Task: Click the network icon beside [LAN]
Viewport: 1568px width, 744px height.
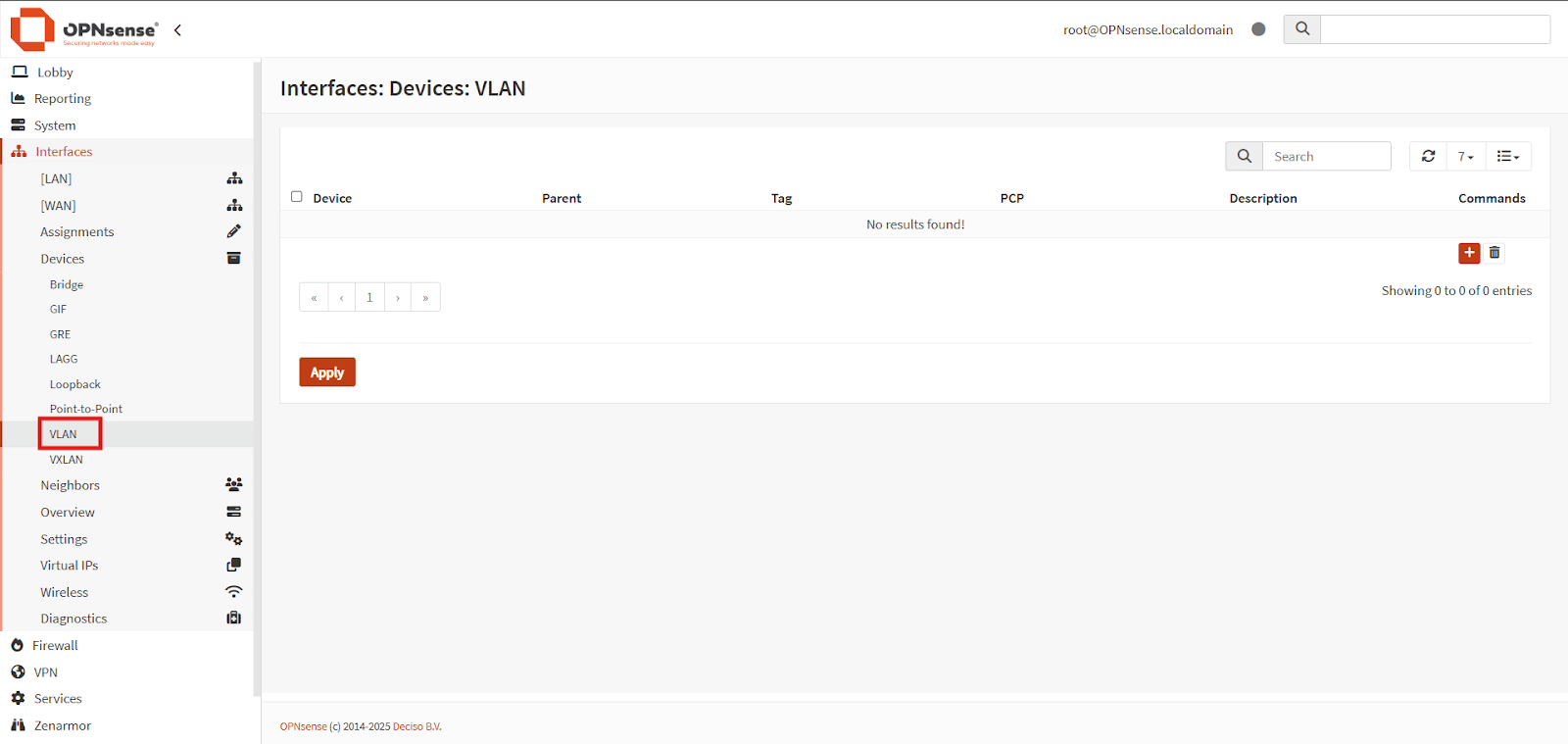Action: pyautogui.click(x=234, y=178)
